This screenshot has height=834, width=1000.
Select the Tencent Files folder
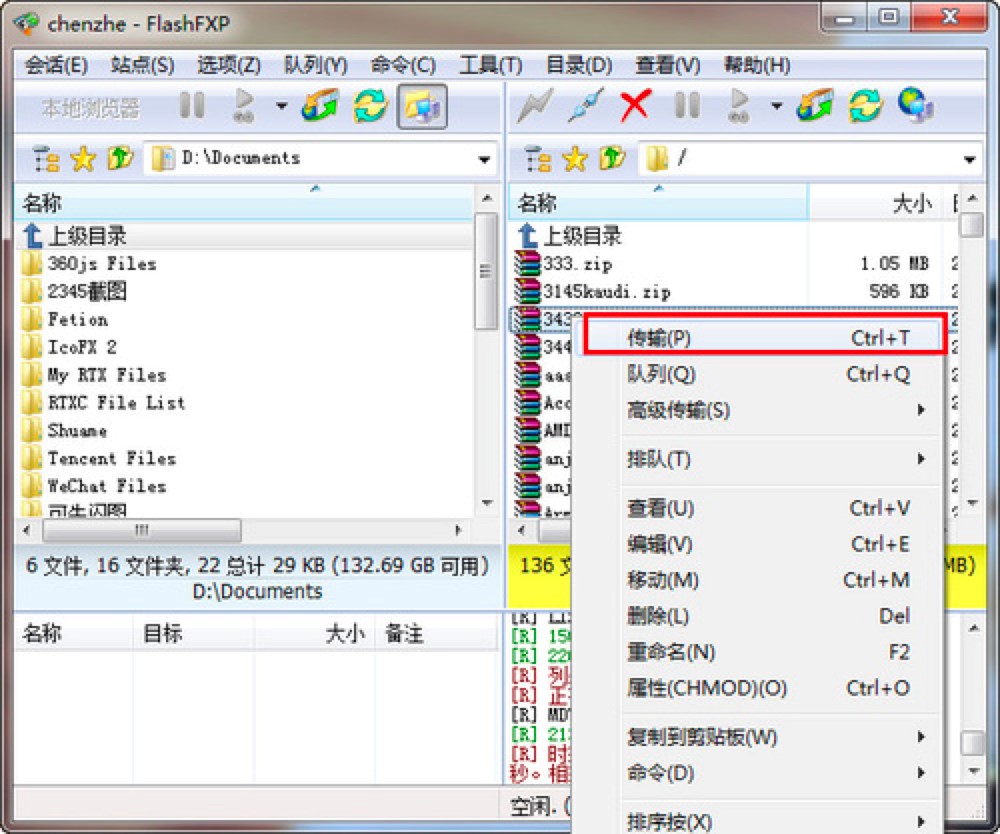point(99,458)
